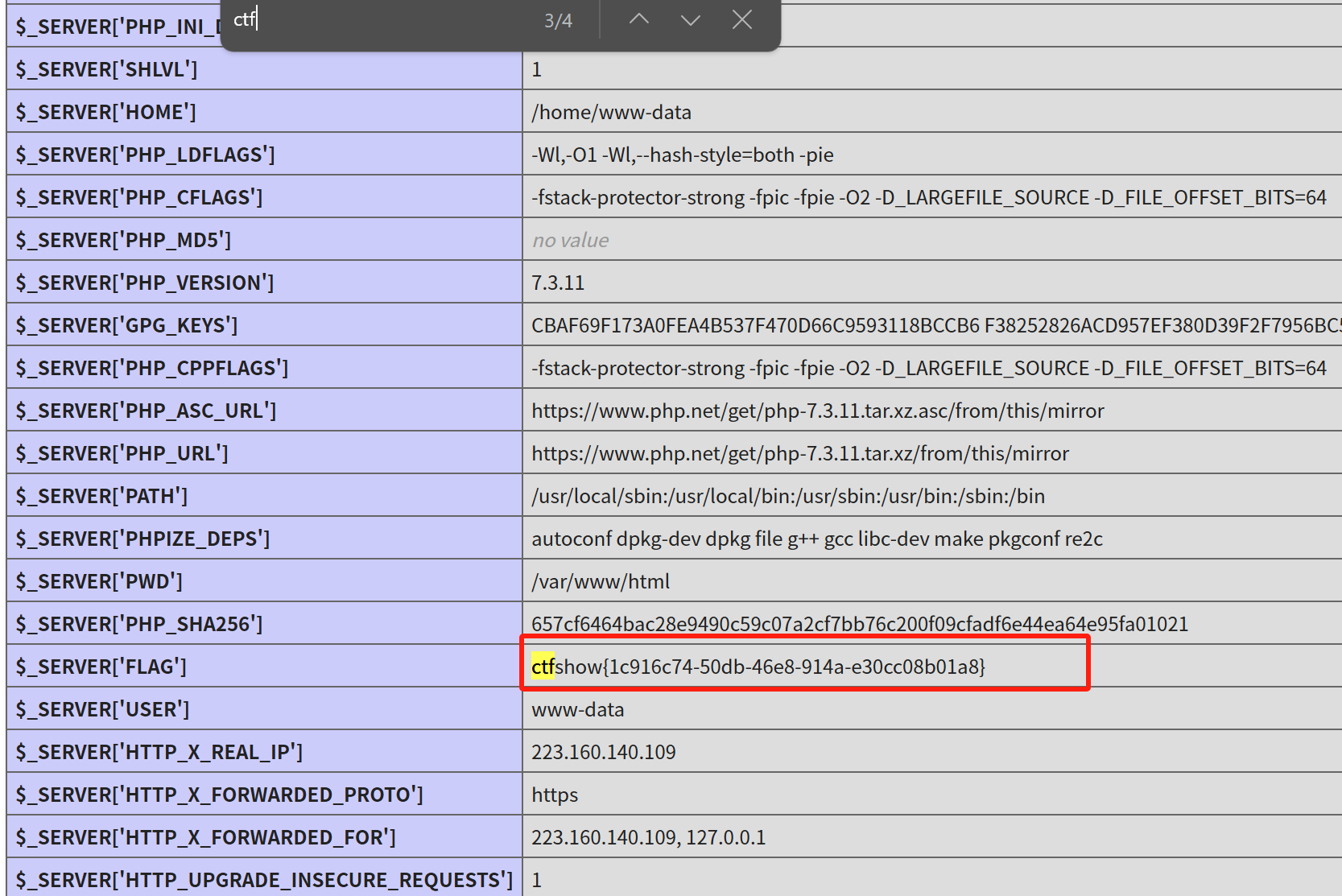Screen dimensions: 1342x896
Task: Go to next find match
Action: coord(690,19)
